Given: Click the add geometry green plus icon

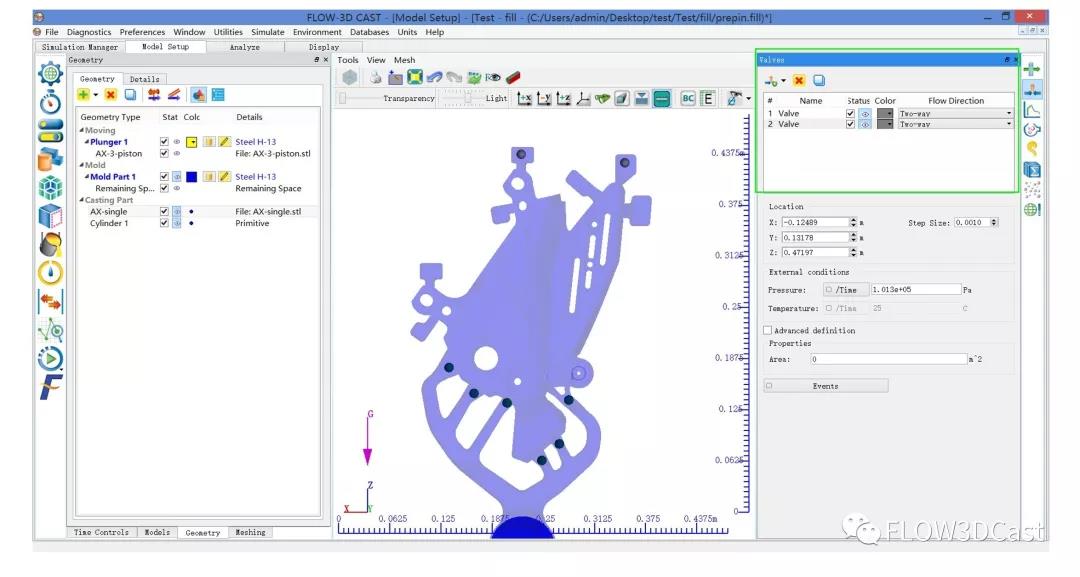Looking at the screenshot, I should pyautogui.click(x=84, y=95).
